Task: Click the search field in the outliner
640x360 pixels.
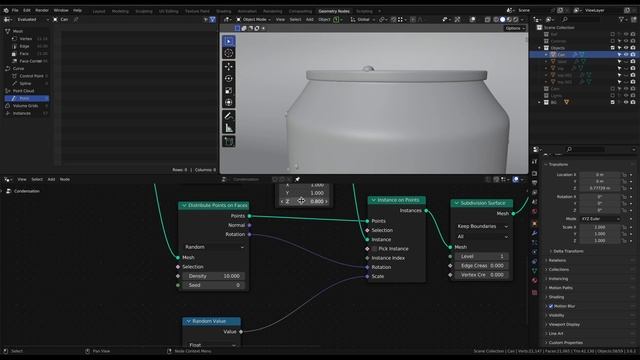Action: point(580,19)
